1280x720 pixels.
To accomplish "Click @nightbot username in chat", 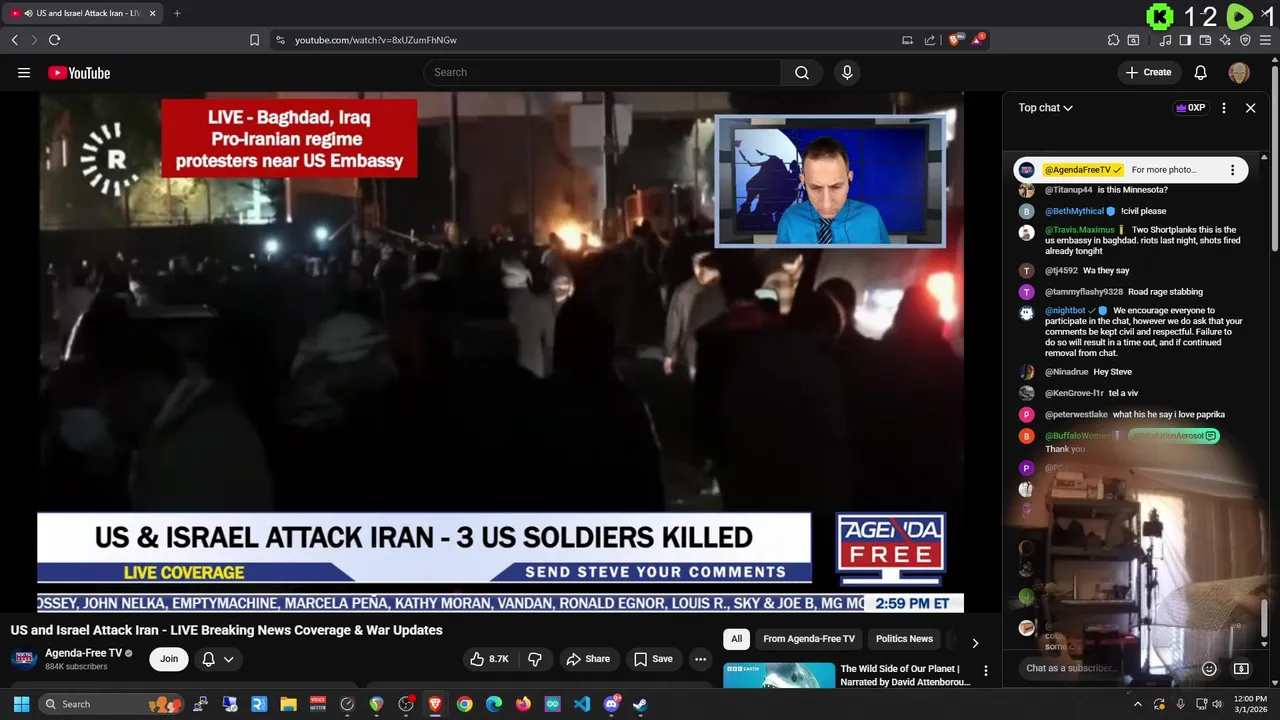I will [x=1065, y=311].
